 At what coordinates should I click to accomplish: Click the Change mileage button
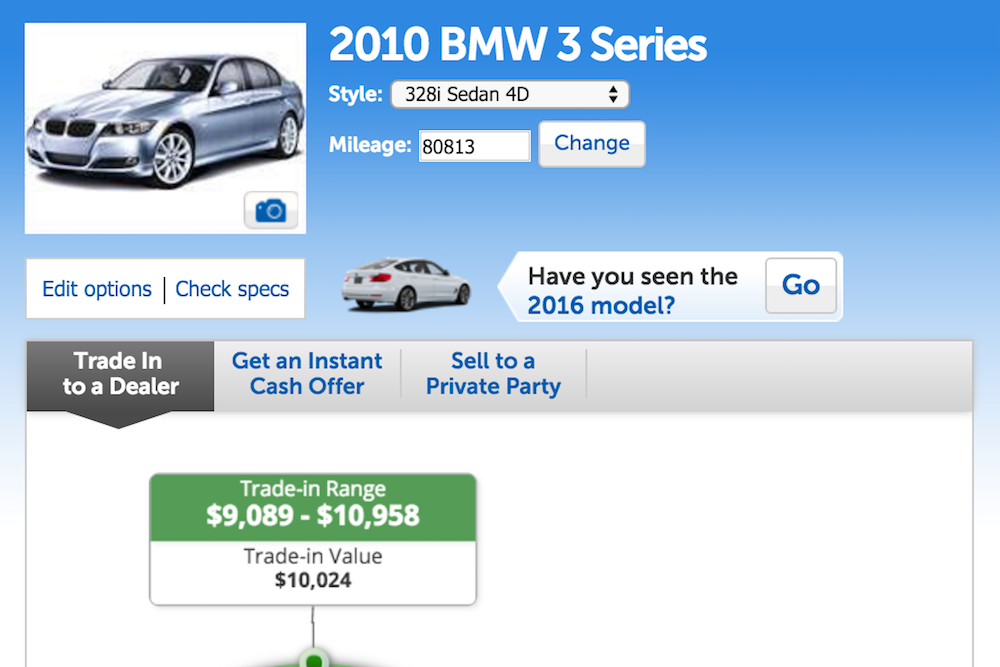[592, 143]
